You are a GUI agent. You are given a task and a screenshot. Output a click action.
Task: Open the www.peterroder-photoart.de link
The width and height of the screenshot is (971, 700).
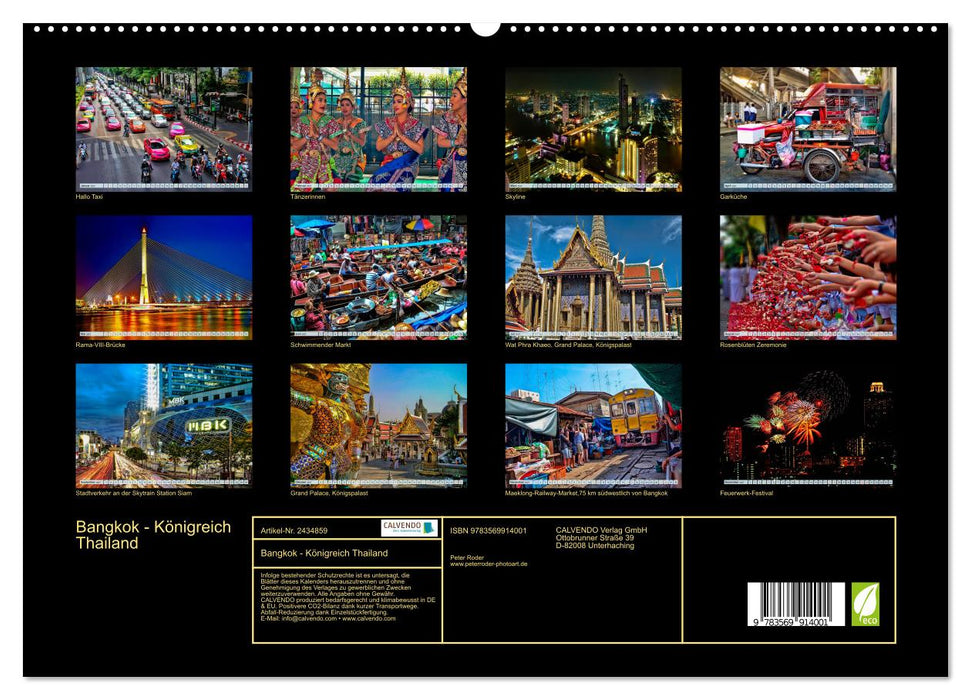(x=489, y=564)
